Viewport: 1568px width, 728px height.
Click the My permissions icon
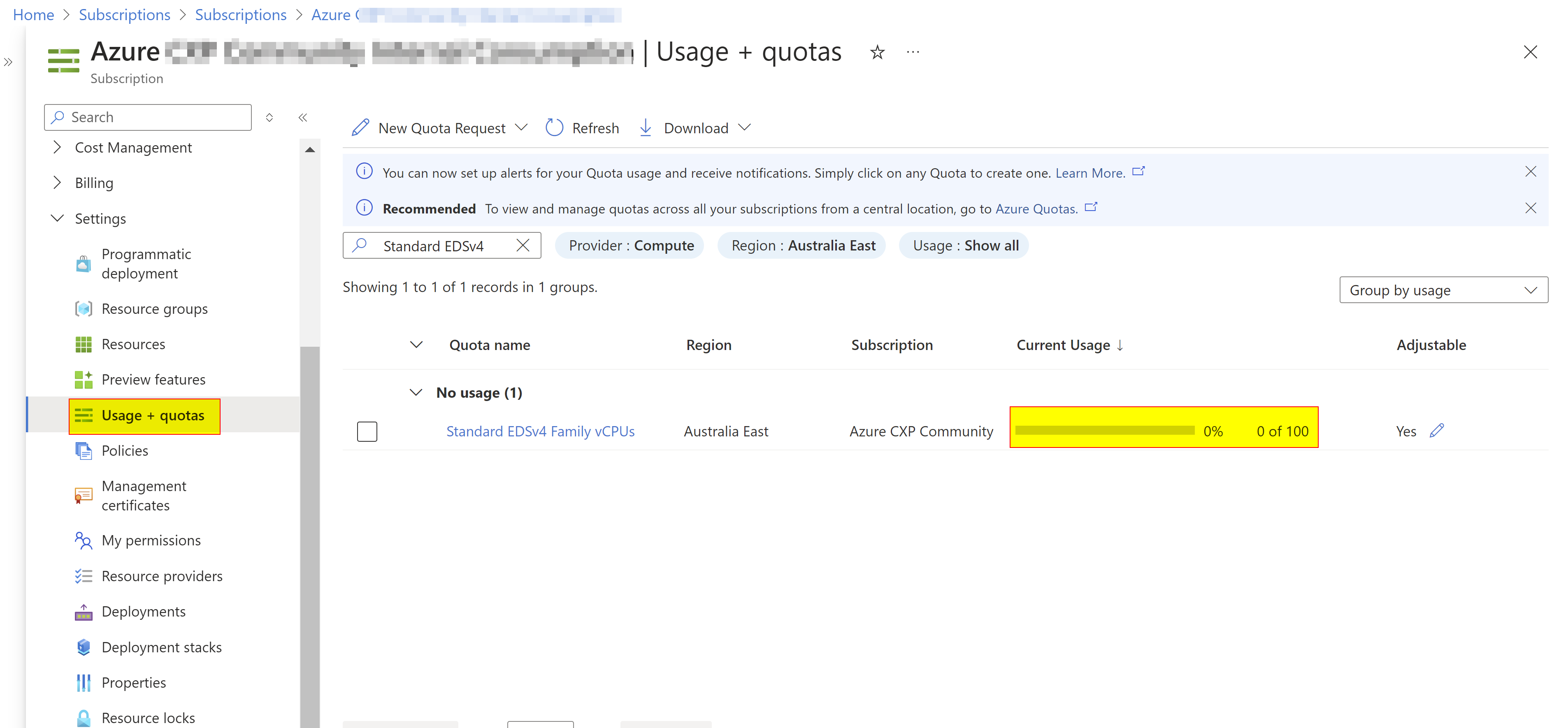coord(84,540)
